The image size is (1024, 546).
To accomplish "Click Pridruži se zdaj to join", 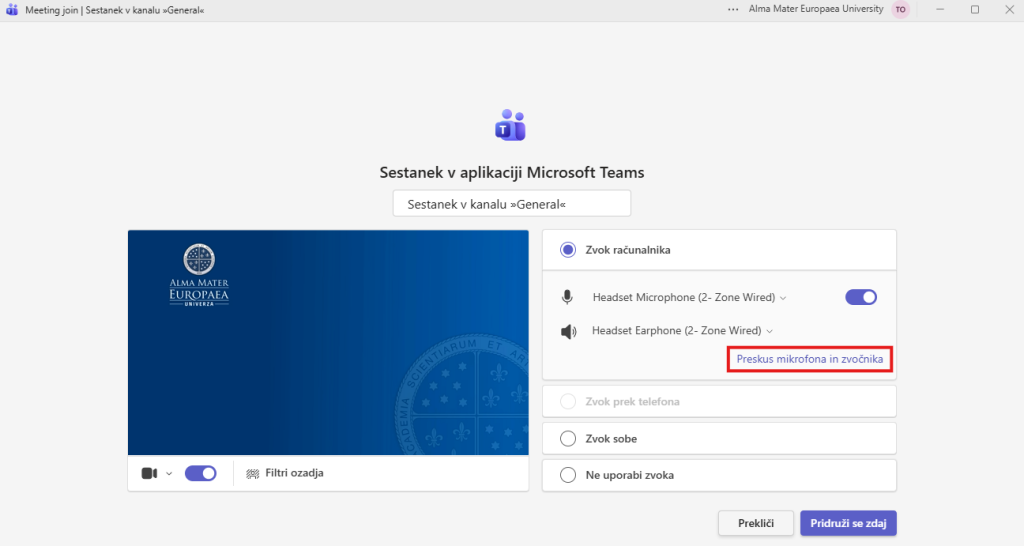I will pos(848,523).
